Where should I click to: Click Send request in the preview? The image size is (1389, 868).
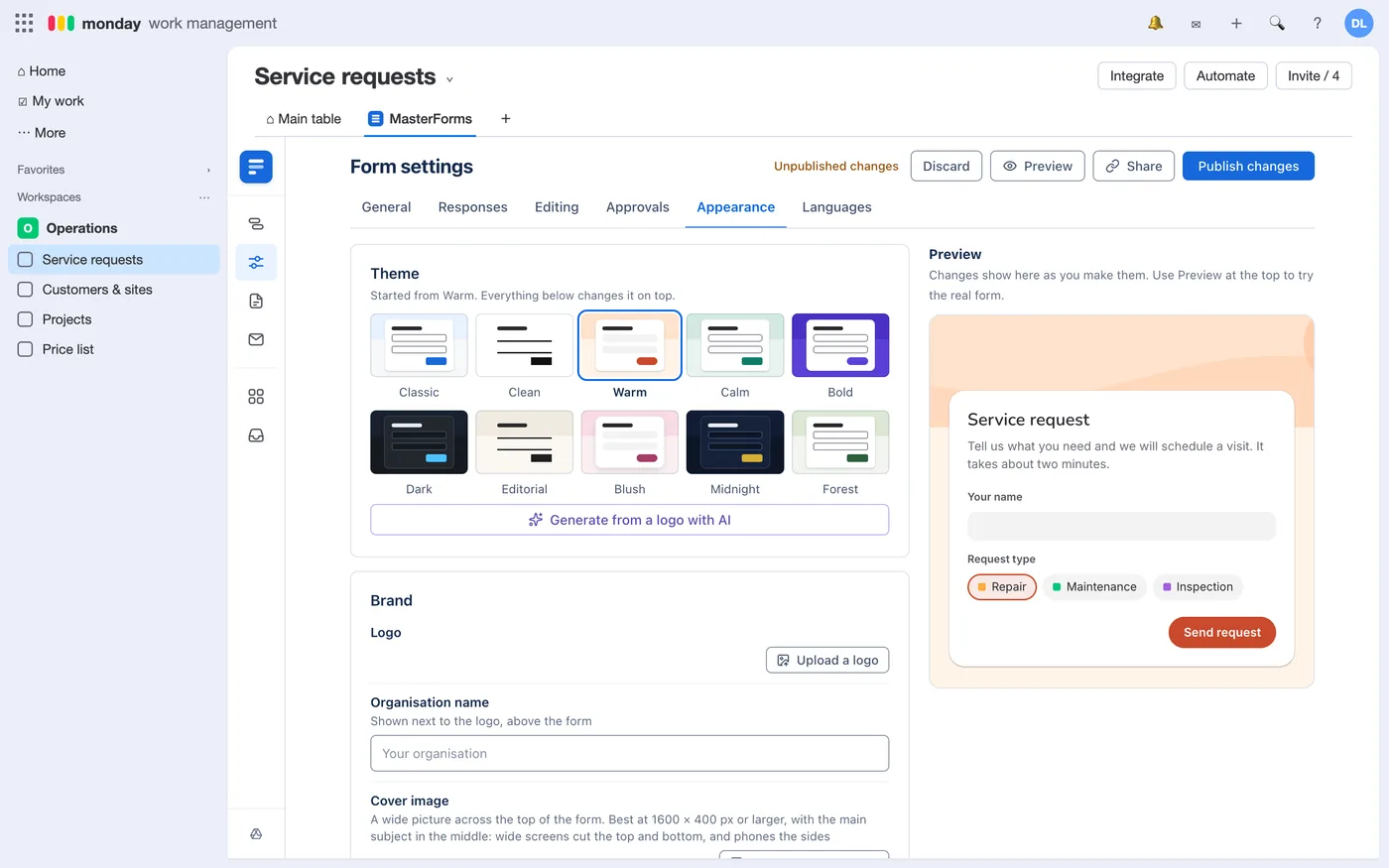coord(1222,632)
